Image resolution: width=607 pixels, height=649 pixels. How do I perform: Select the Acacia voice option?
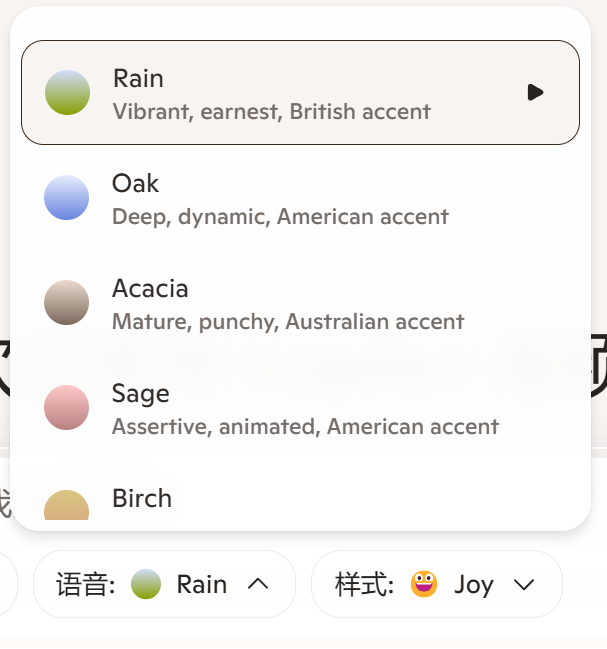[x=300, y=303]
